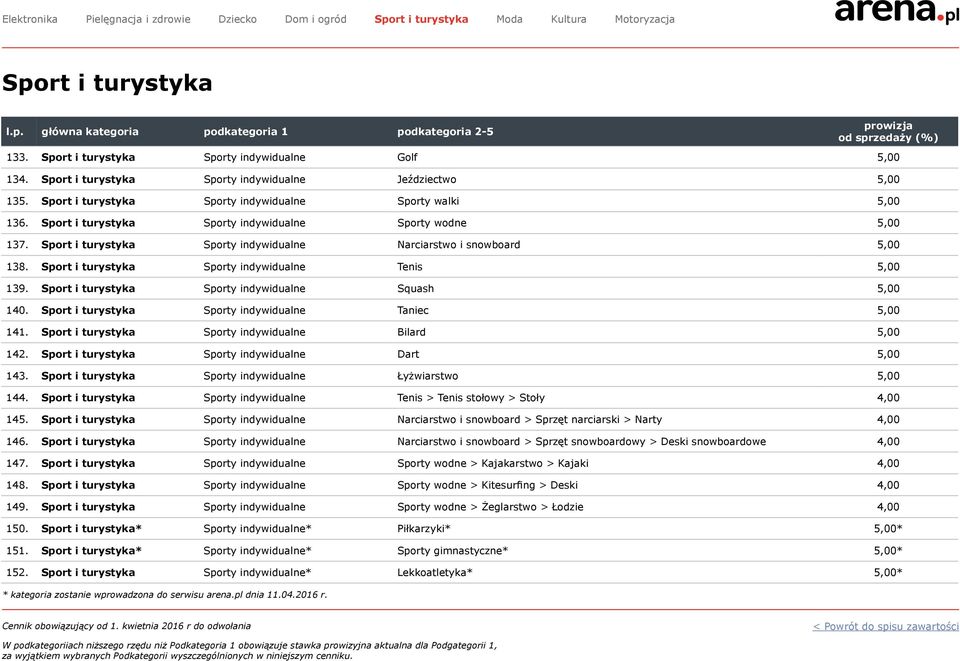Click the 4,00 commission in row 149

(x=888, y=507)
